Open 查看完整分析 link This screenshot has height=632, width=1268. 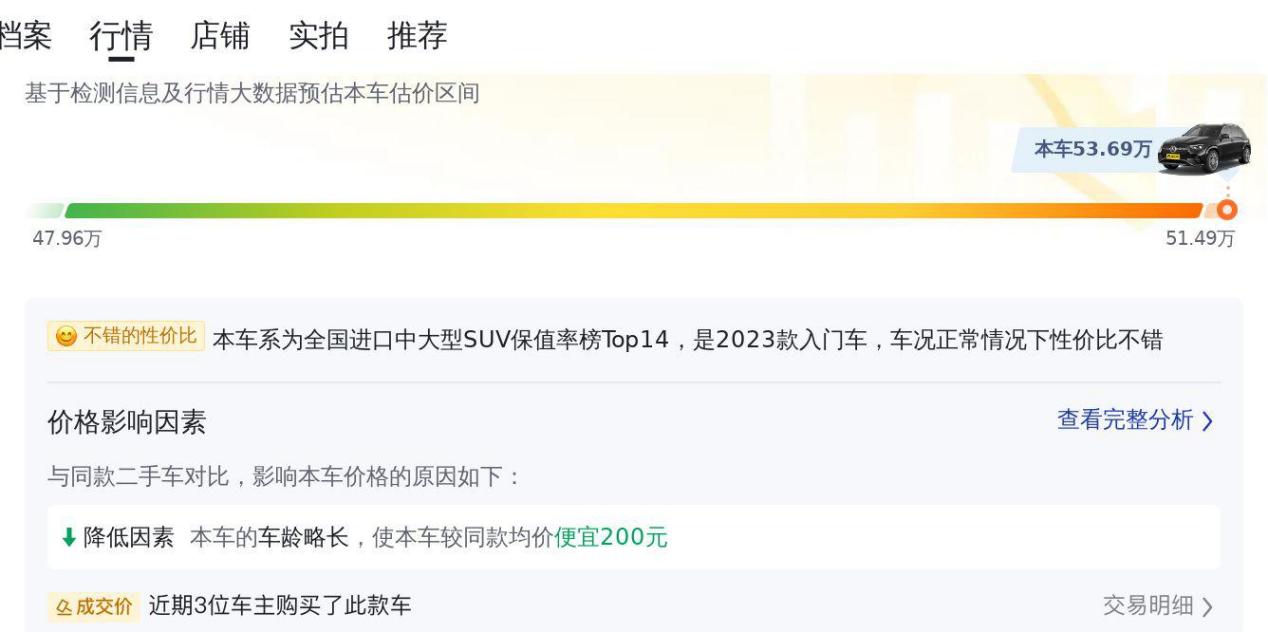1125,420
